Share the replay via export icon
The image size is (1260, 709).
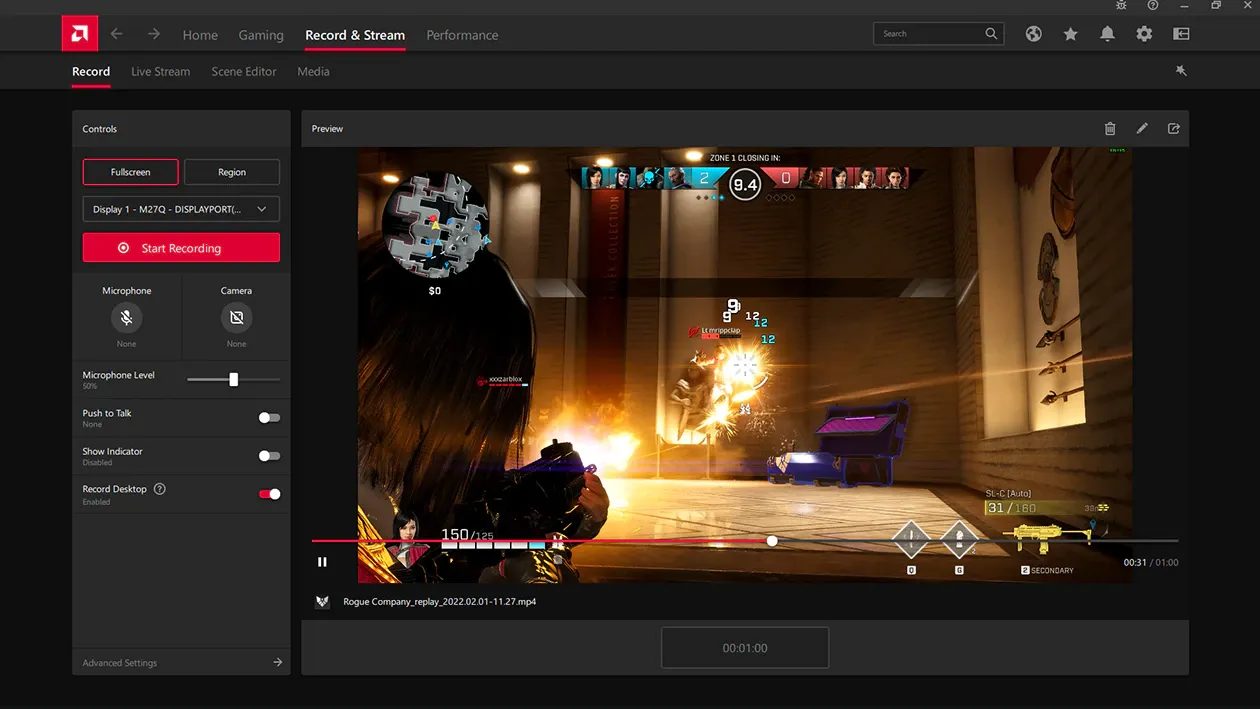click(x=1174, y=129)
